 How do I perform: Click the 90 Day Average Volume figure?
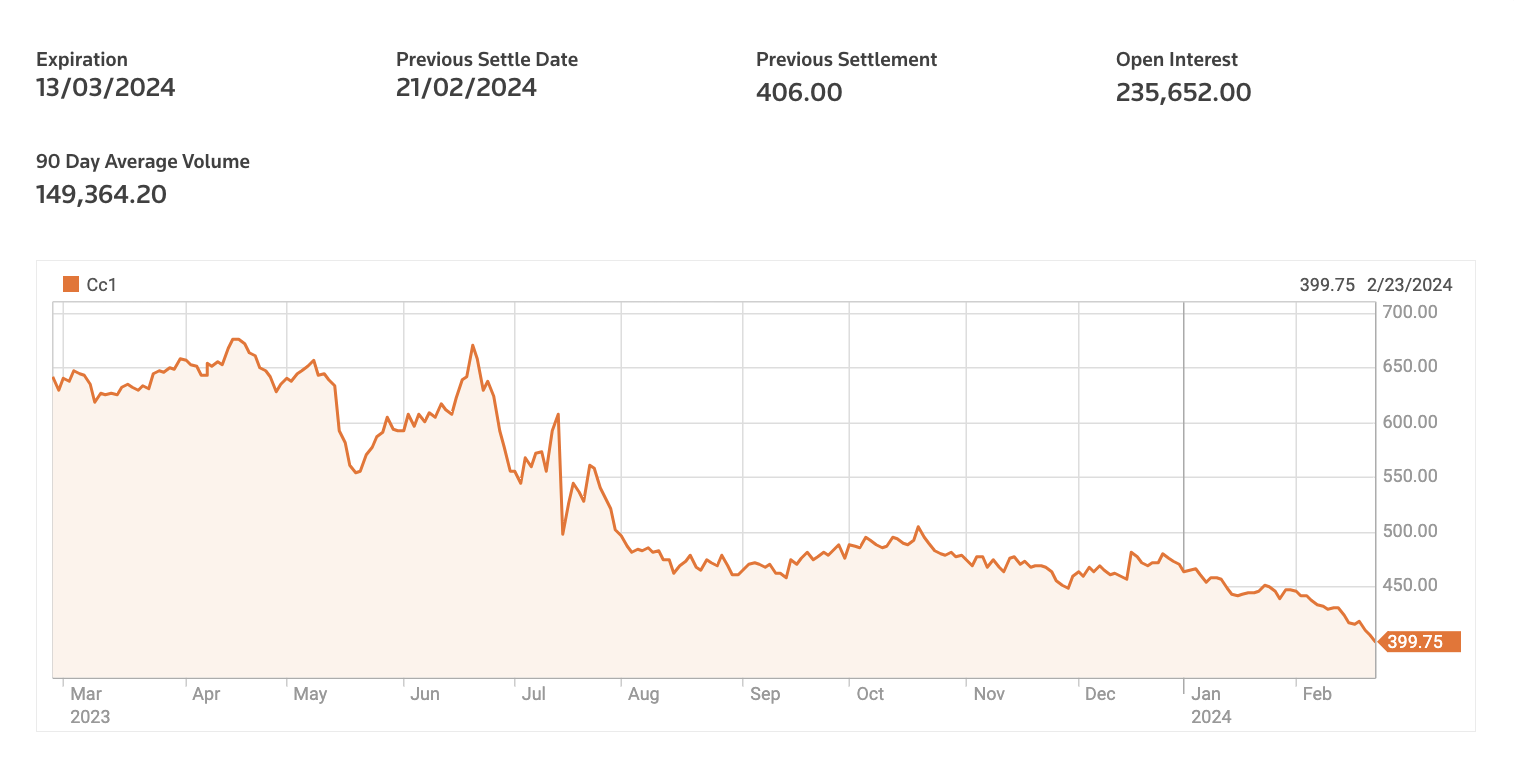[101, 194]
